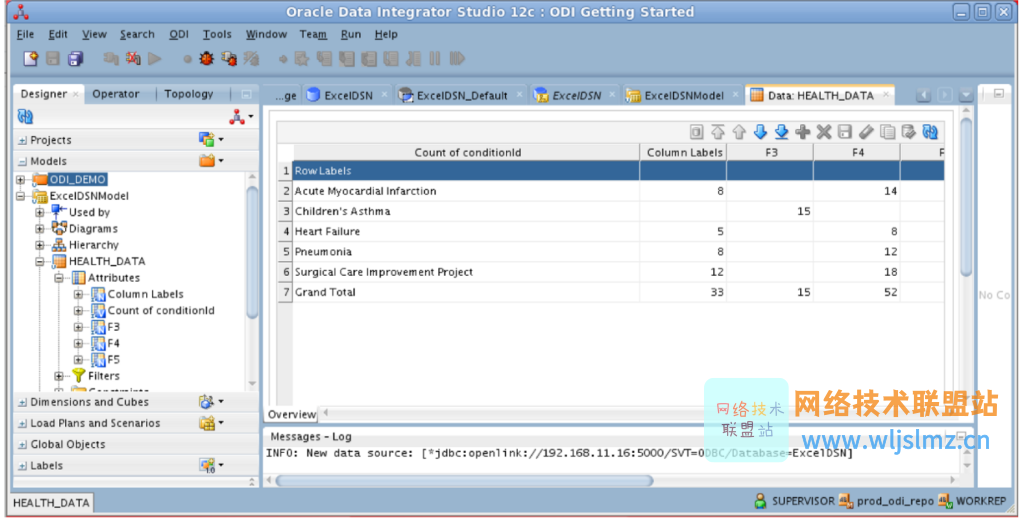Click the Models tree vertical scrollbar

coord(252,253)
